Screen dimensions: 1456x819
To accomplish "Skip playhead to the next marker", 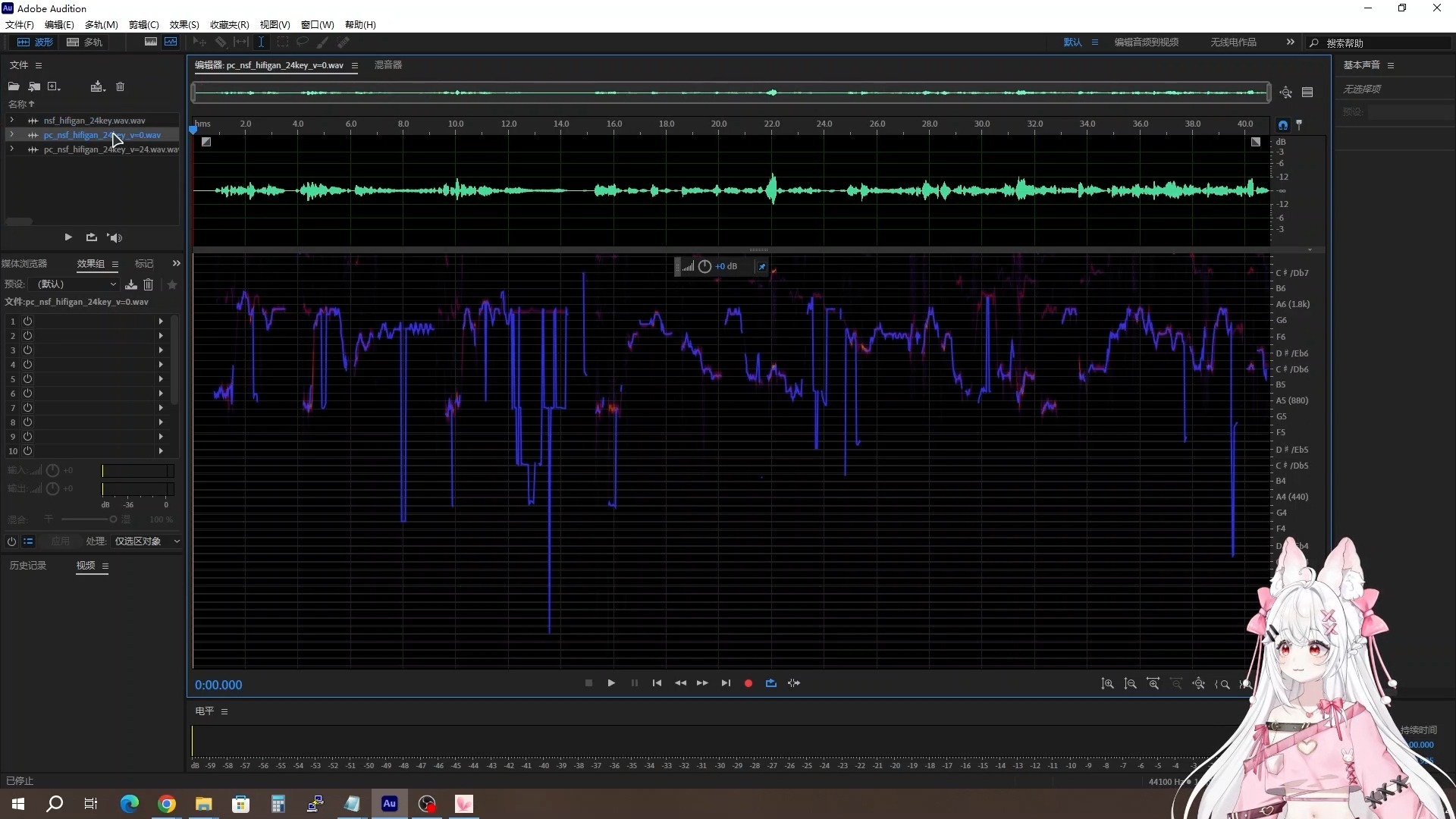I will point(726,683).
